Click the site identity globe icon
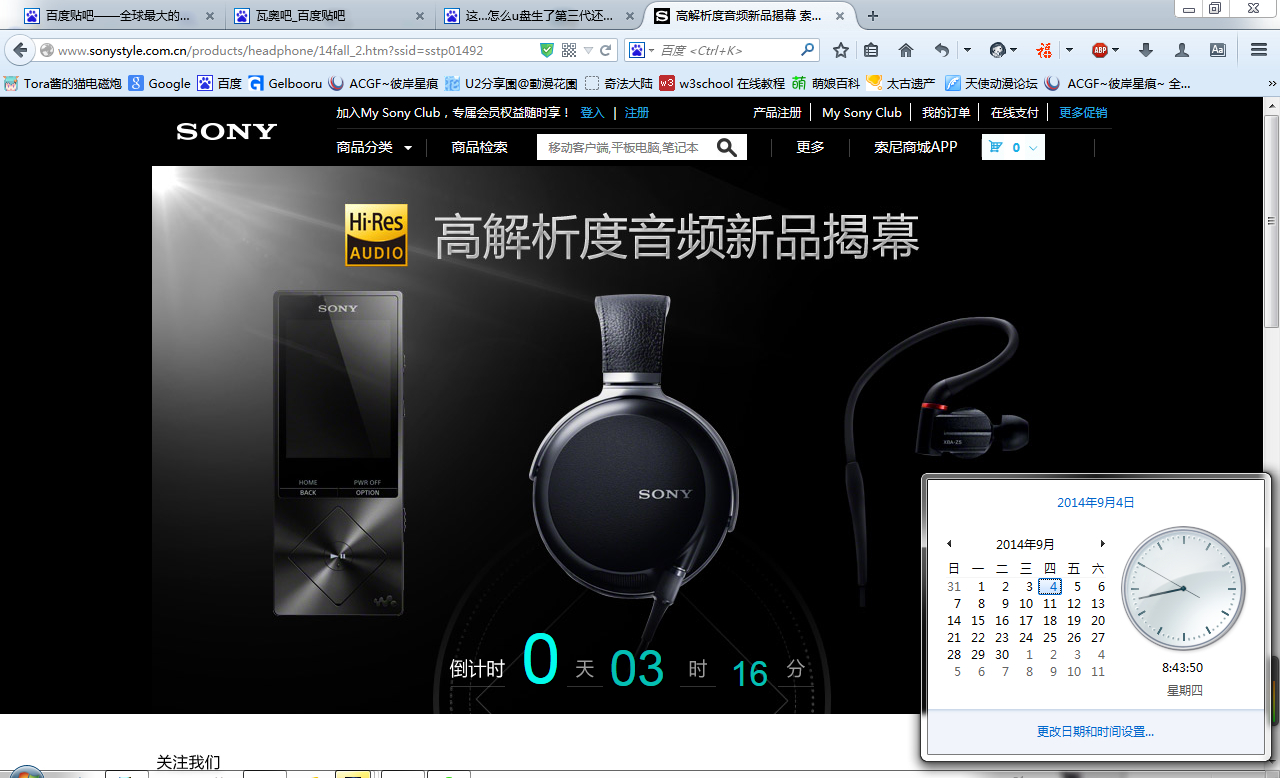 [46, 50]
